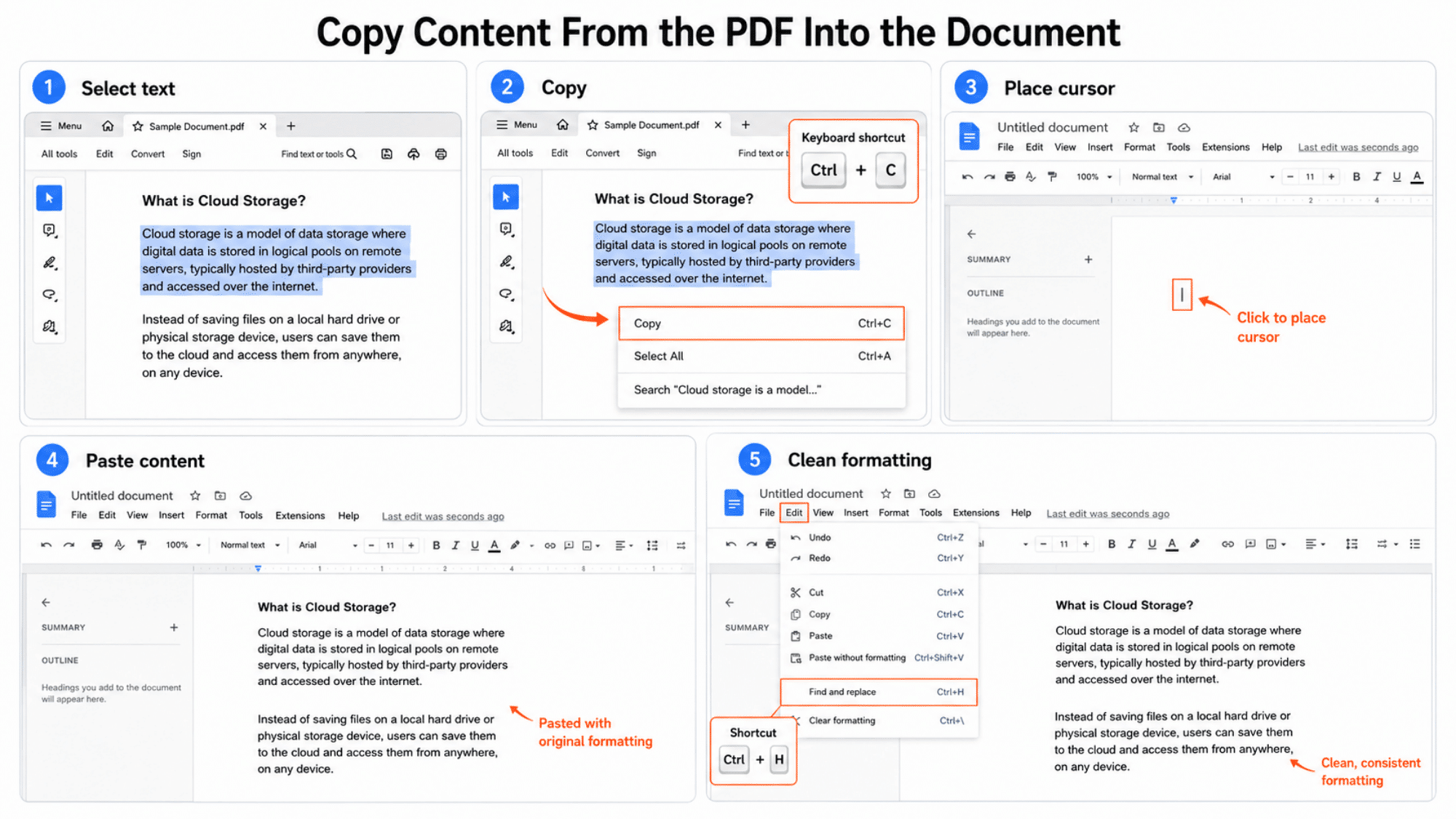Choose Paste without formatting in step 5 menu
The width and height of the screenshot is (1456, 819).
(x=879, y=658)
